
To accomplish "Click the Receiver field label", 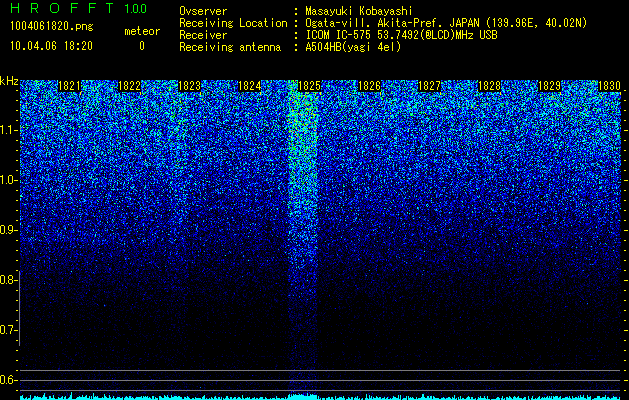I will coord(203,35).
